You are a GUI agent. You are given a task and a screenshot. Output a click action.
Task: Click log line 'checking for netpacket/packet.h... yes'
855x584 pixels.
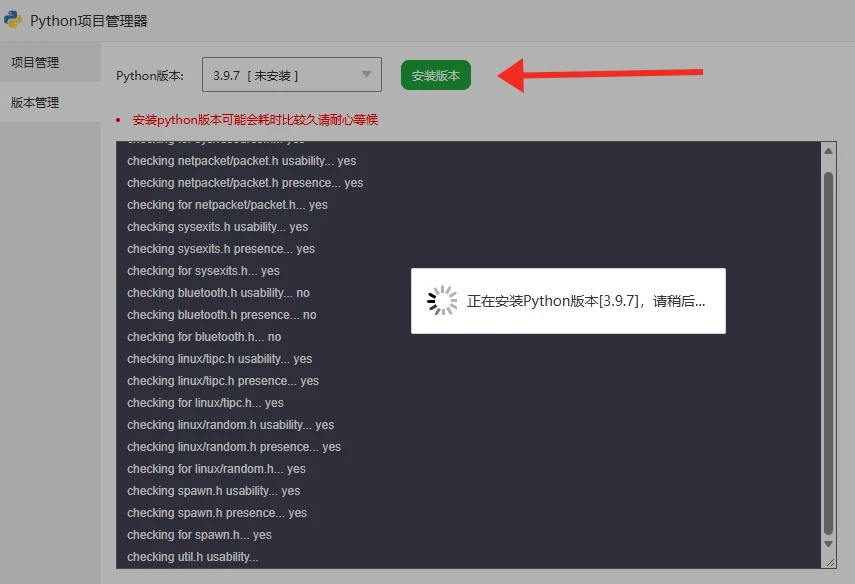[227, 205]
